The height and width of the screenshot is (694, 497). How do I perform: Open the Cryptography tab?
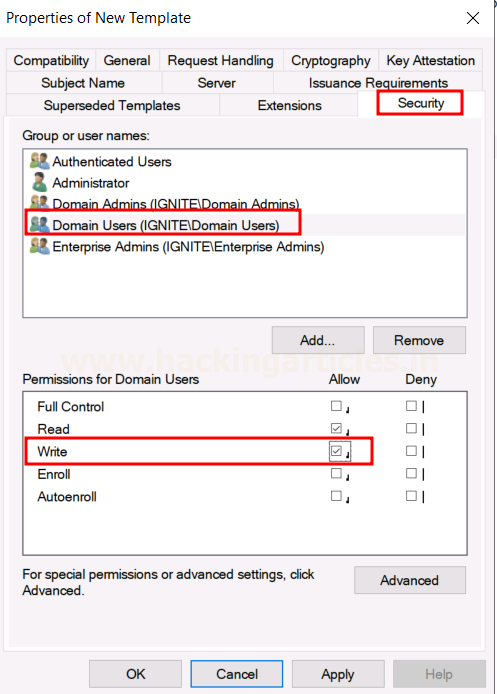(331, 60)
